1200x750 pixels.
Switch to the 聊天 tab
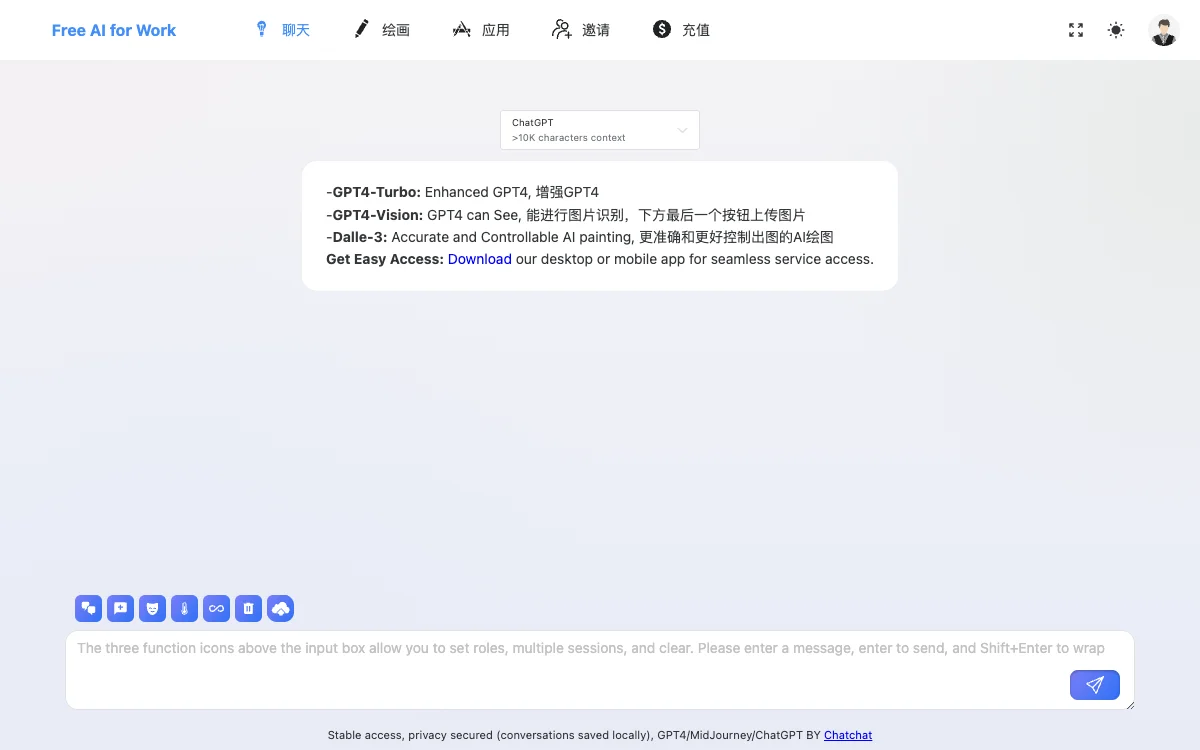[283, 30]
